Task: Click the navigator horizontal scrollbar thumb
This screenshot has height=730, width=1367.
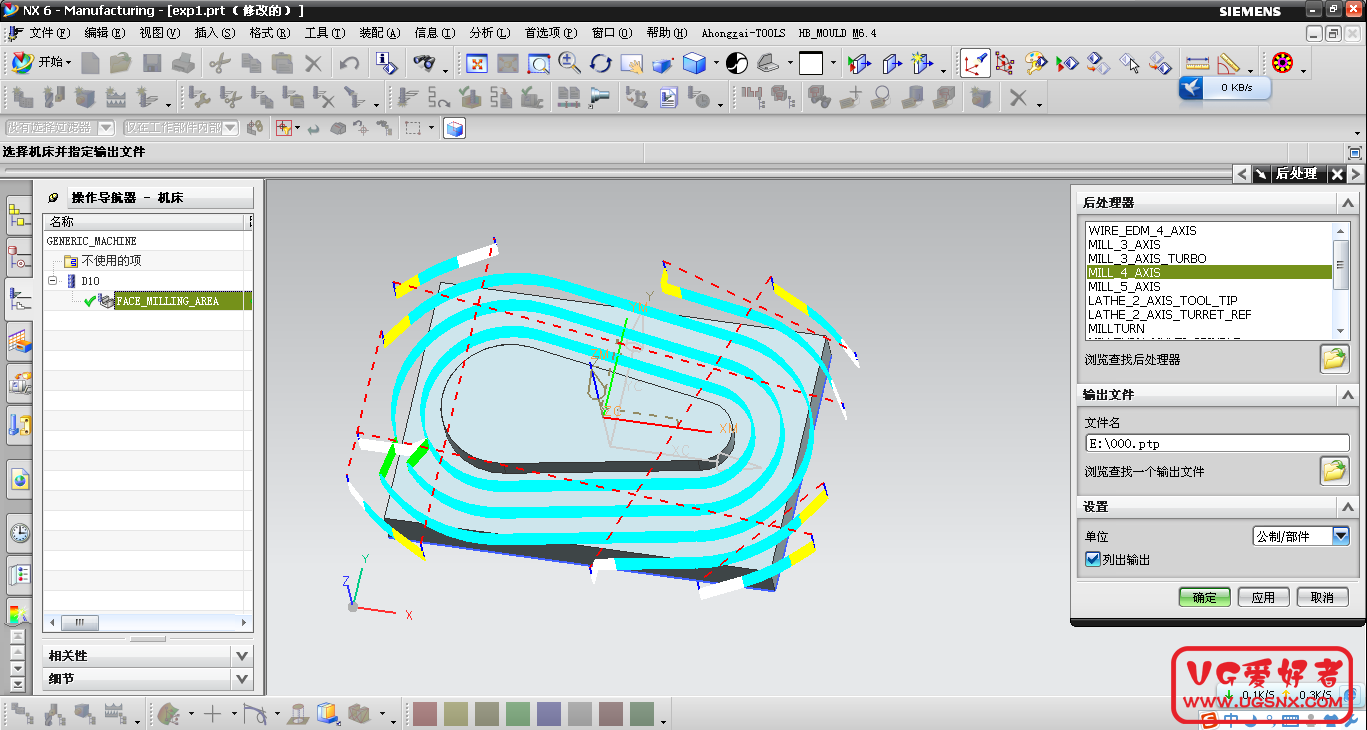Action: click(80, 622)
